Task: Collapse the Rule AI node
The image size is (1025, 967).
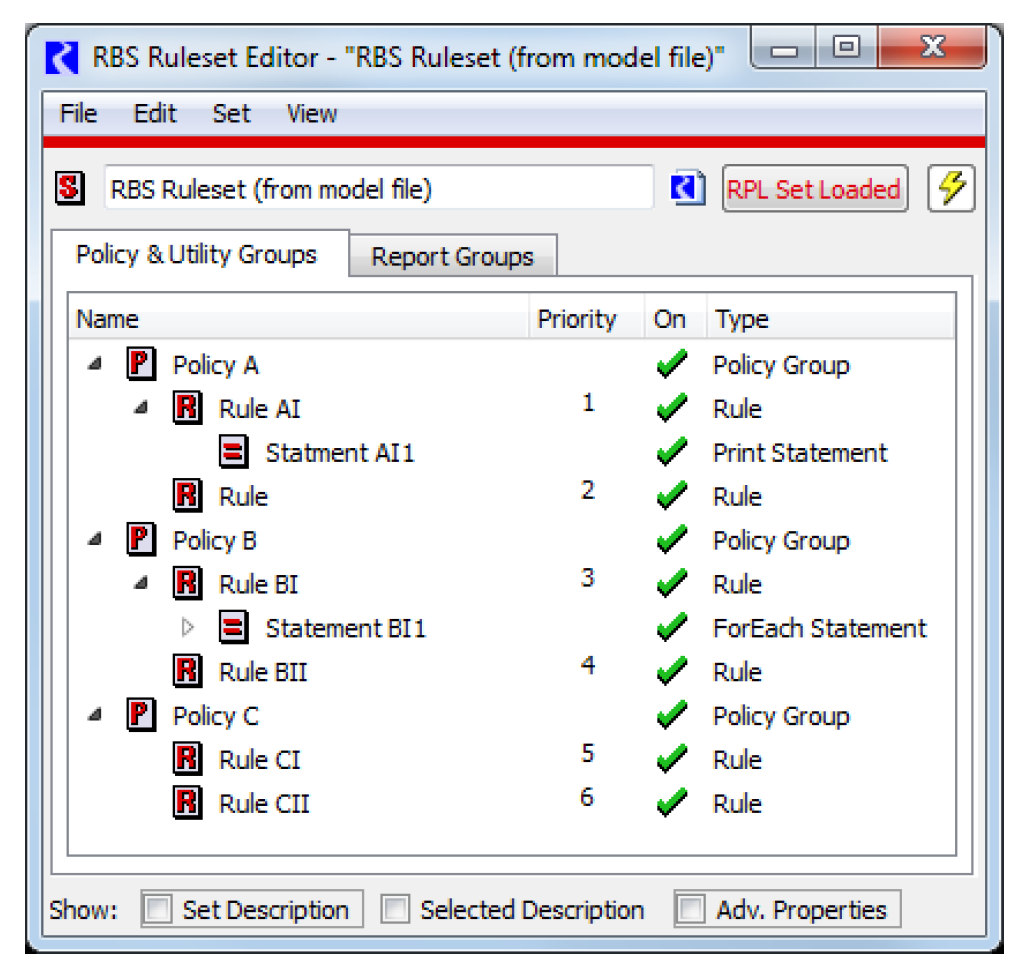Action: [x=142, y=408]
